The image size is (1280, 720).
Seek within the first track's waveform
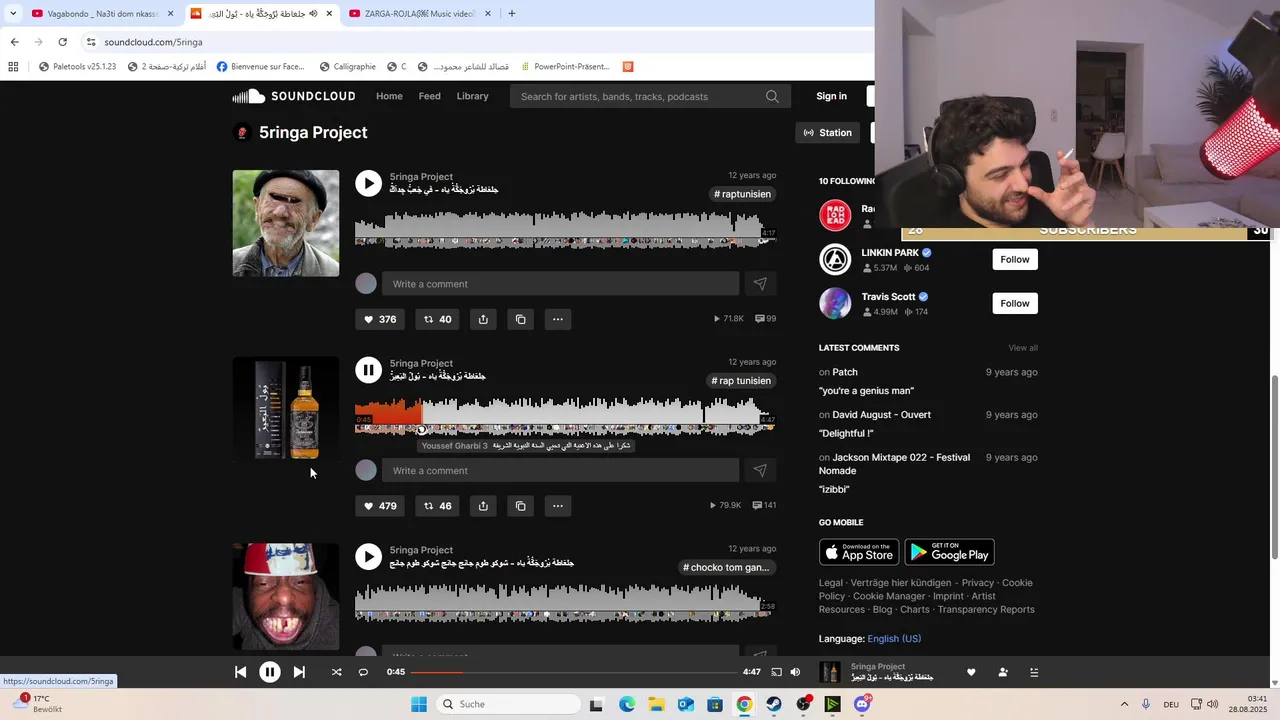click(565, 228)
